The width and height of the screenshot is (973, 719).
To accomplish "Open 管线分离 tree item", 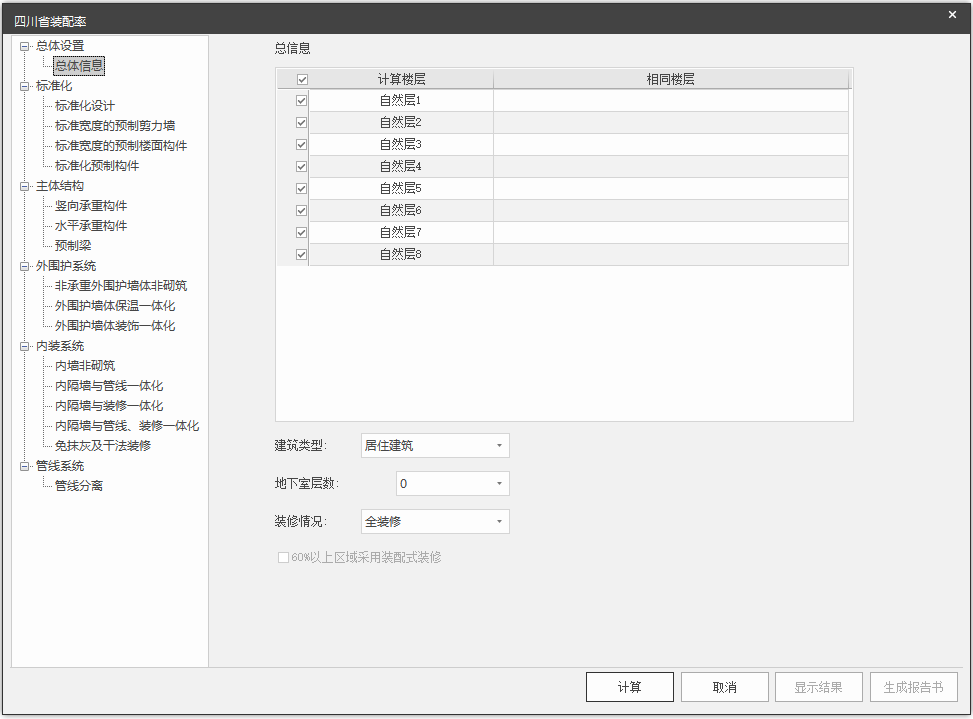I will 79,486.
